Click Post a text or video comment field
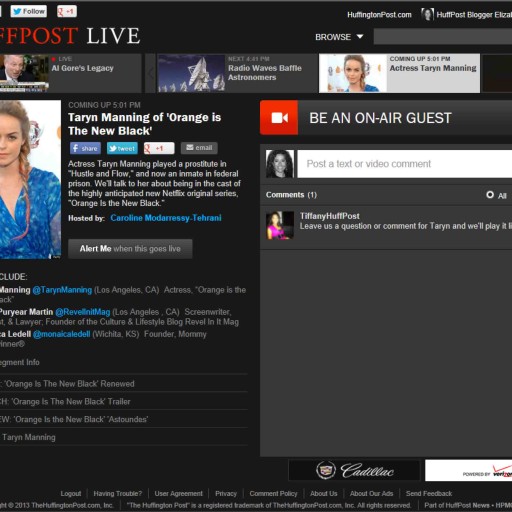512x512 pixels. 405,164
